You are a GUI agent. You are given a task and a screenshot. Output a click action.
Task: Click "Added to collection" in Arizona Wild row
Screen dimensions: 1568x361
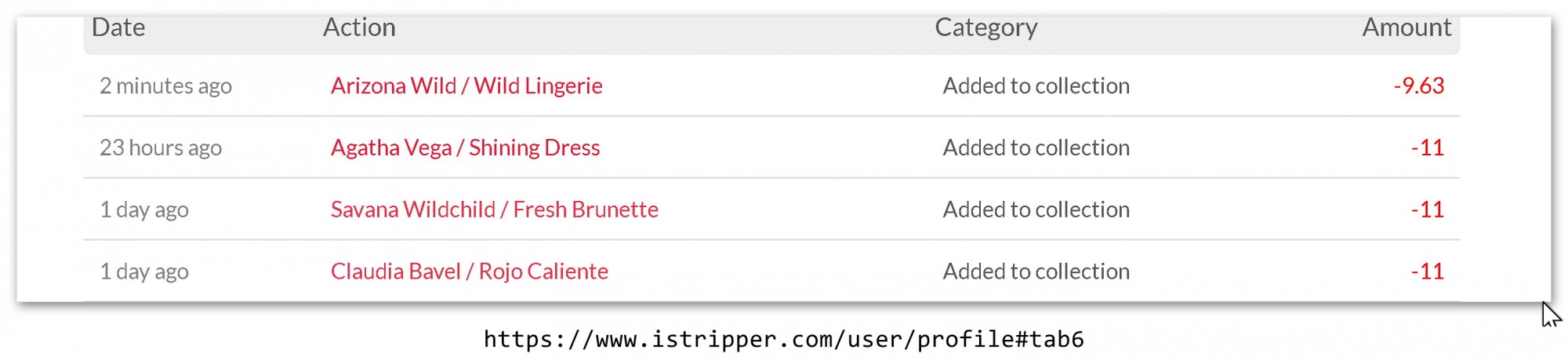(x=1036, y=86)
